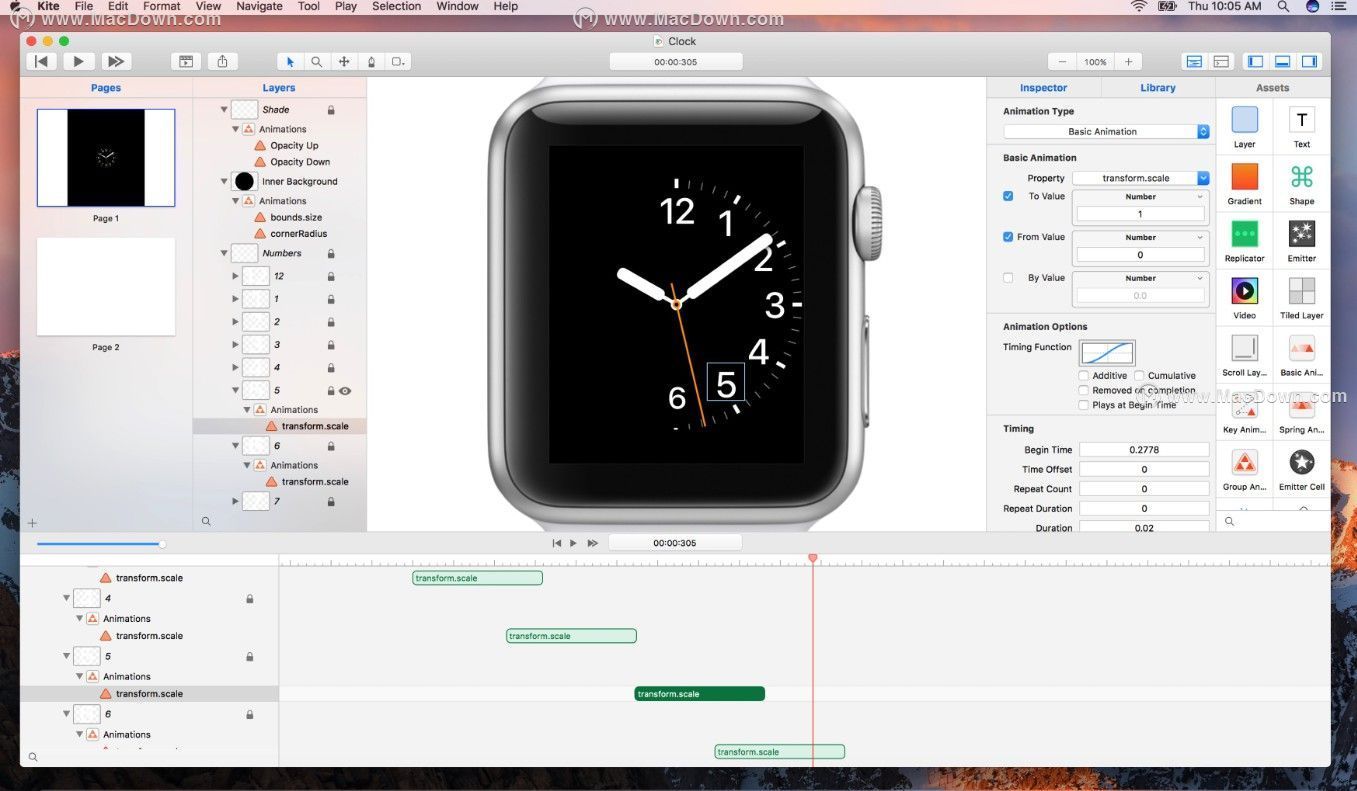
Task: Collapse layer 4 in timeline list
Action: coord(67,598)
